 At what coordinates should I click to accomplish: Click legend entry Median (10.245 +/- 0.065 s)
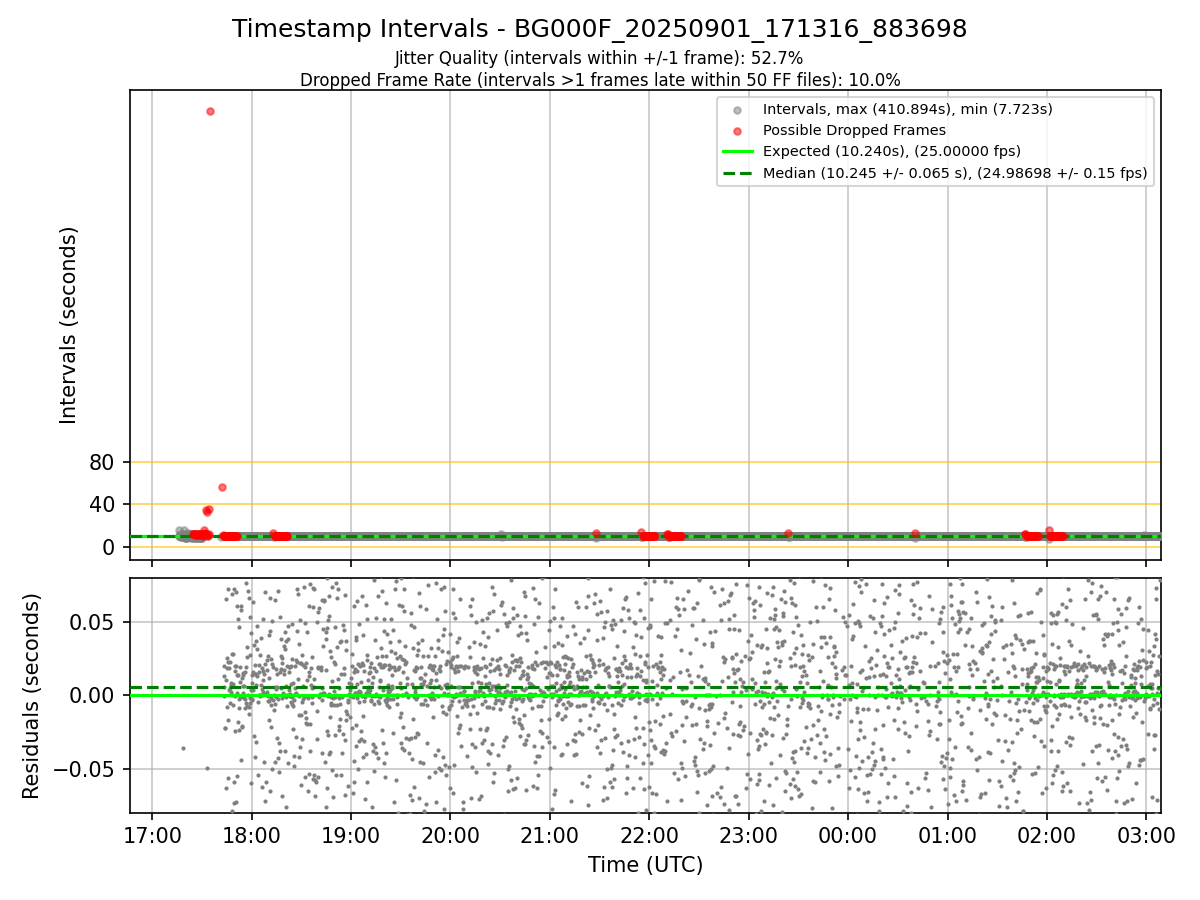tap(954, 173)
